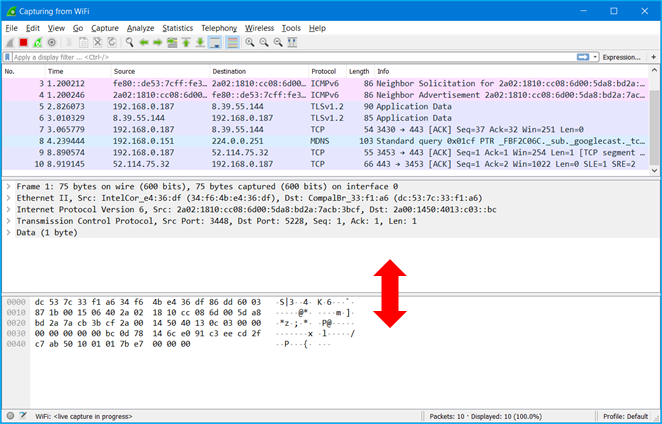Open the Help menu
The image size is (662, 424).
[317, 28]
